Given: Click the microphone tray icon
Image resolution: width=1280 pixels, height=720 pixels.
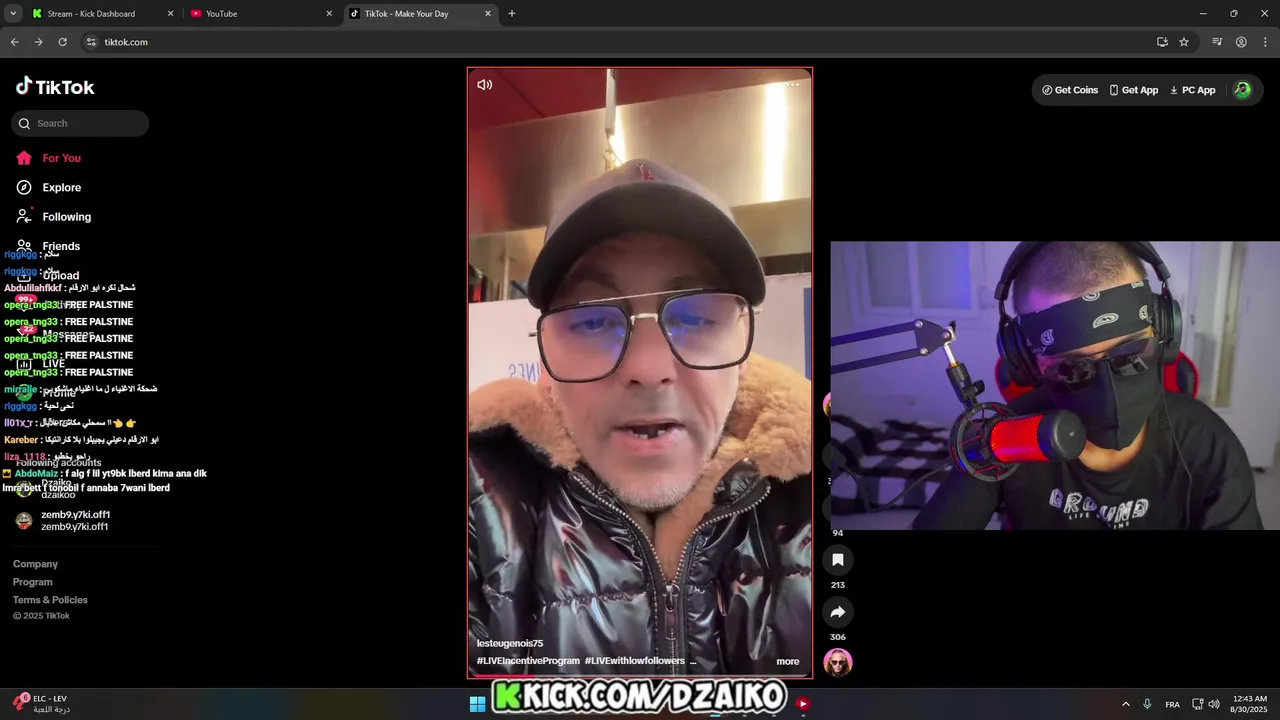Looking at the screenshot, I should coord(1147,704).
